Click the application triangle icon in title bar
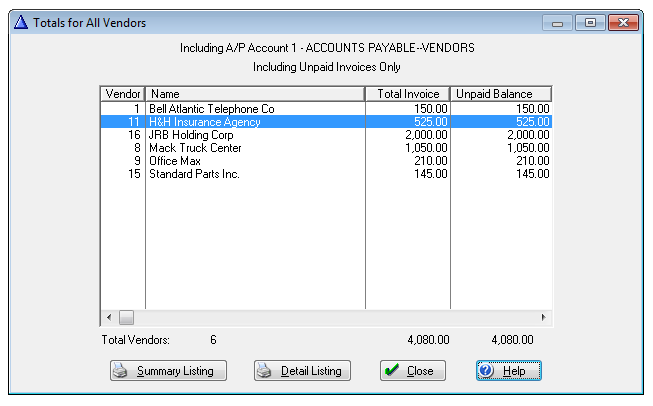This screenshot has height=406, width=653. tap(19, 22)
